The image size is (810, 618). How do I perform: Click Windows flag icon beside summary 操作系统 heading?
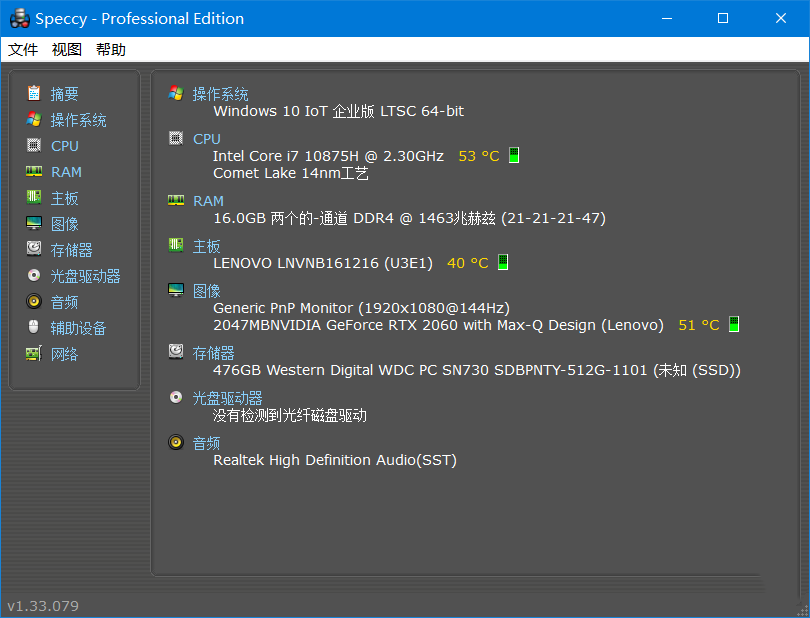tap(176, 93)
